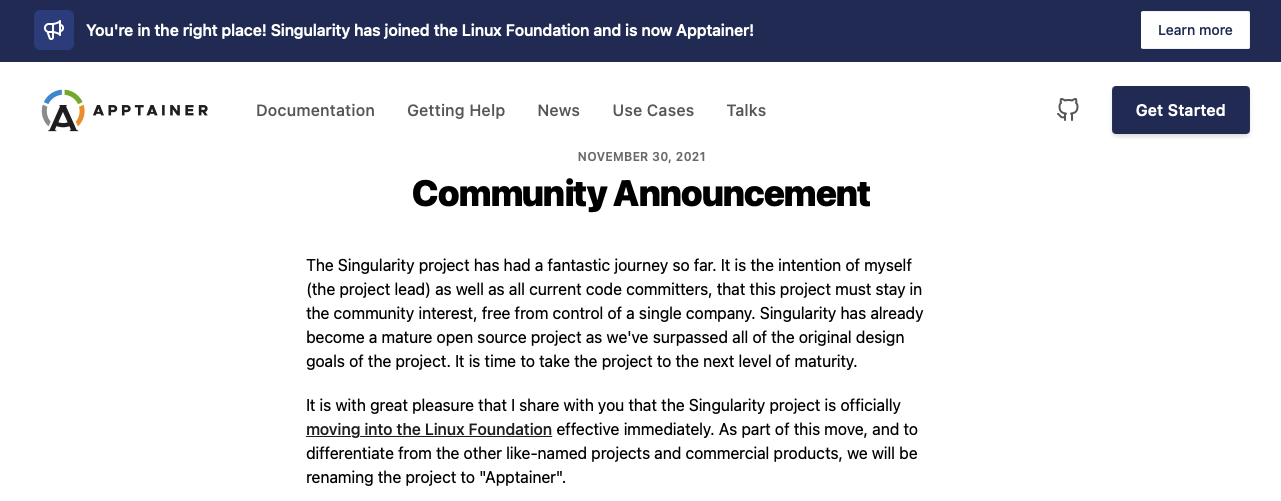Navigate to Use Cases

pyautogui.click(x=653, y=110)
